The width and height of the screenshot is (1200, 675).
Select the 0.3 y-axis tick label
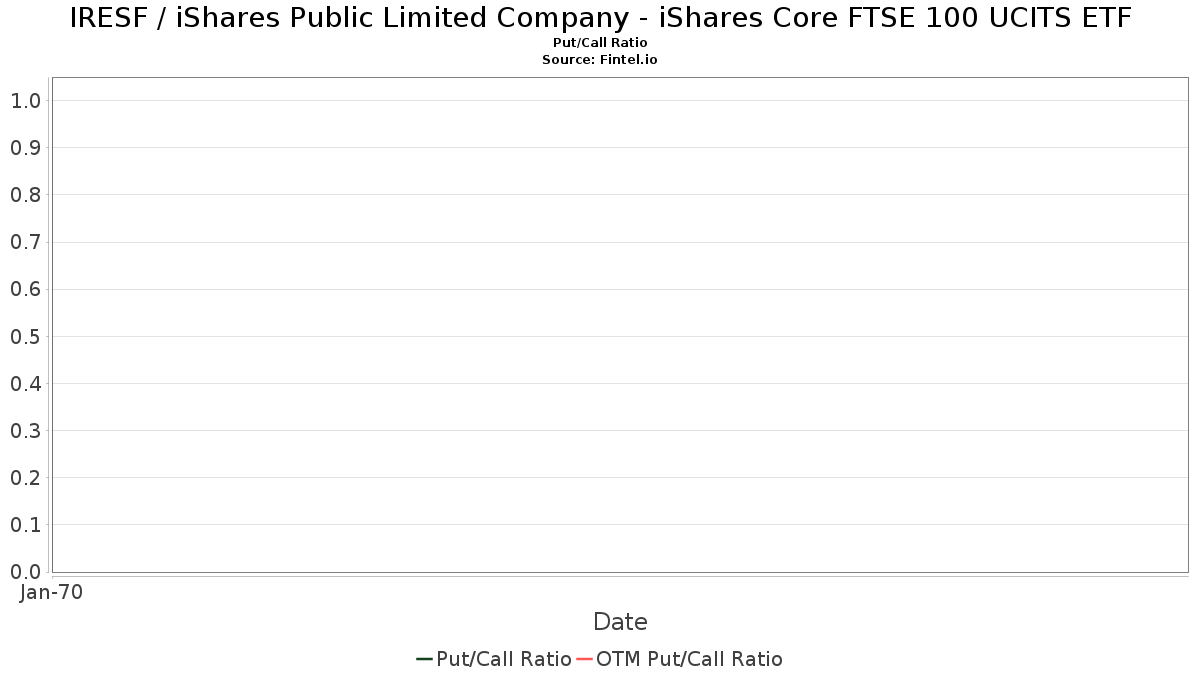click(25, 431)
